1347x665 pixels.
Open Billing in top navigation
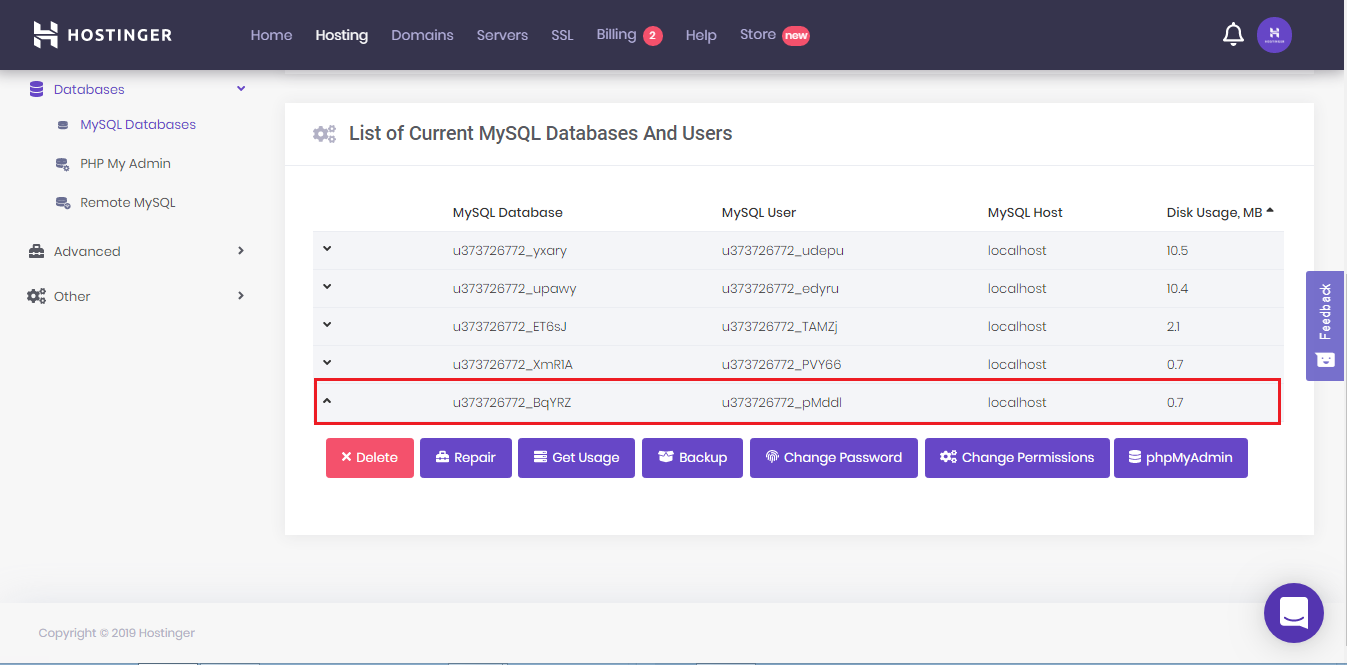tap(616, 35)
